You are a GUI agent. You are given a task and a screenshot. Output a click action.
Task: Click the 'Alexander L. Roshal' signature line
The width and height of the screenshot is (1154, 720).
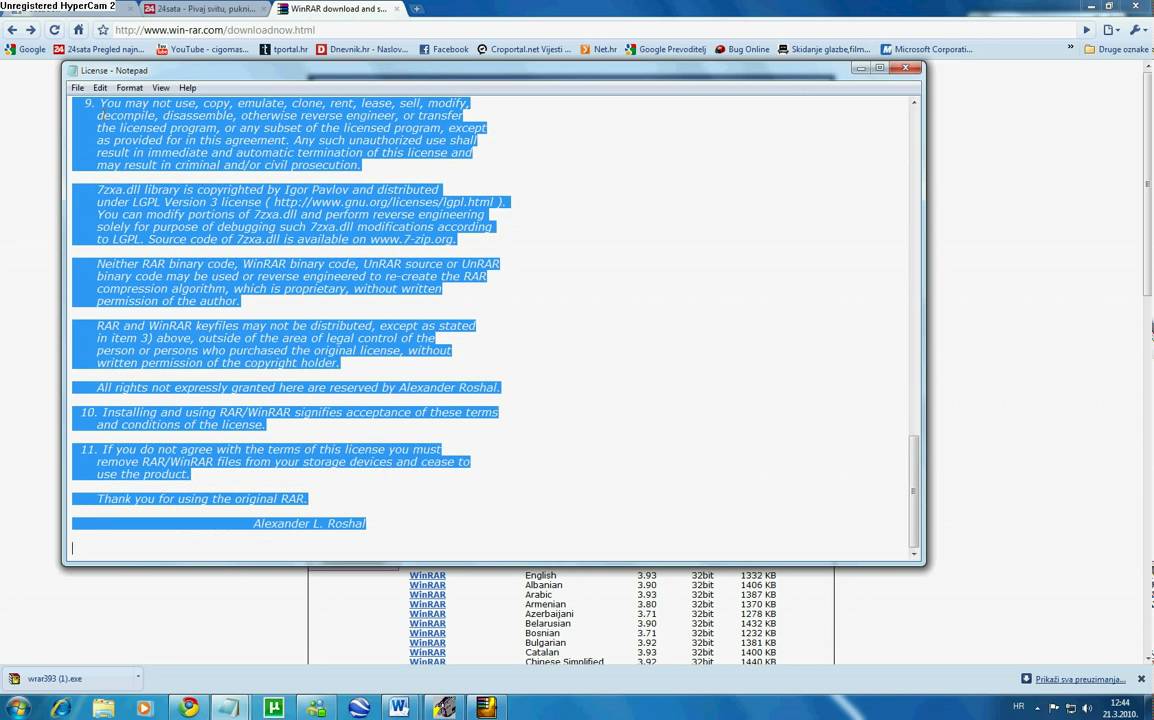[x=309, y=523]
